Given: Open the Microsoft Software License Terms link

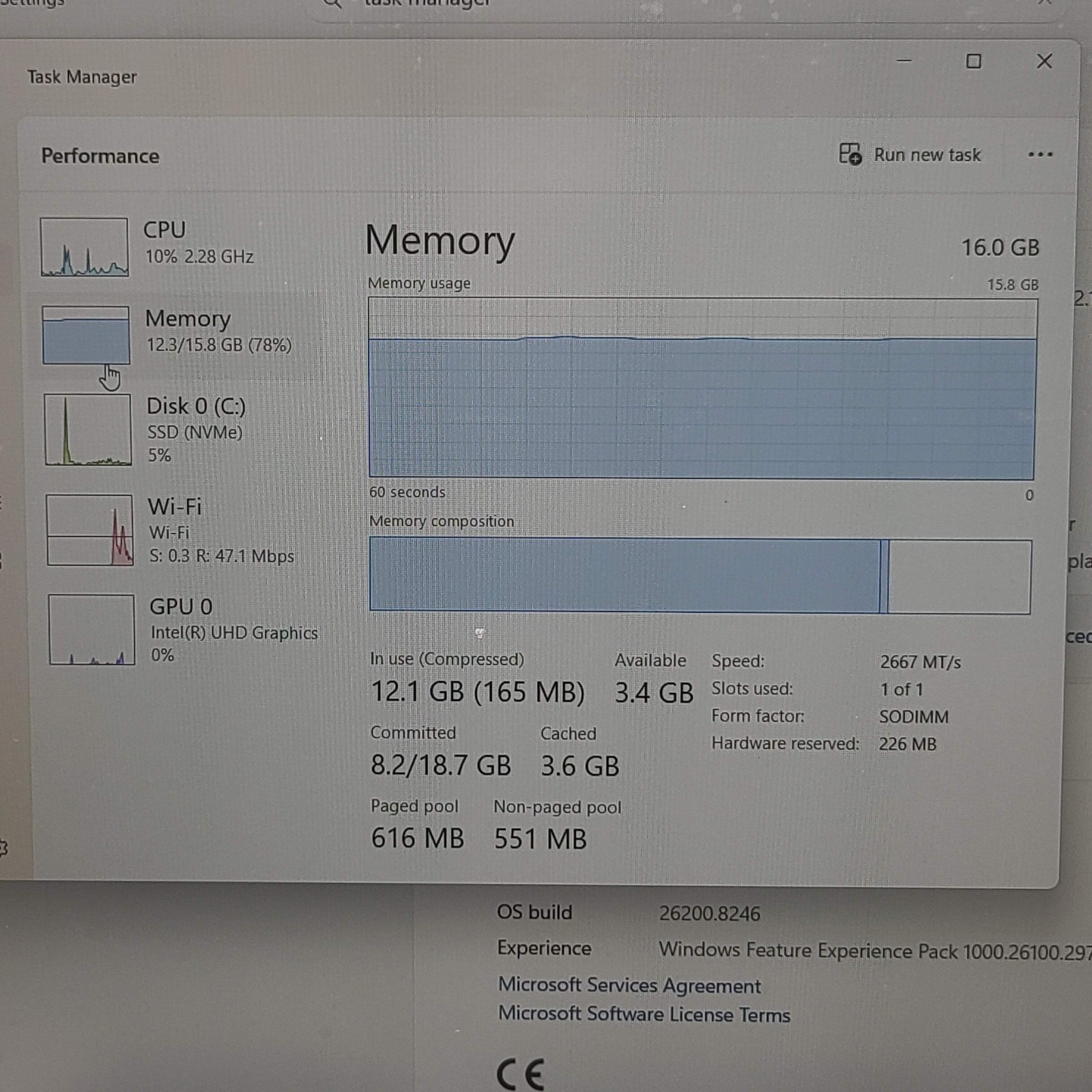Looking at the screenshot, I should coord(644,1014).
